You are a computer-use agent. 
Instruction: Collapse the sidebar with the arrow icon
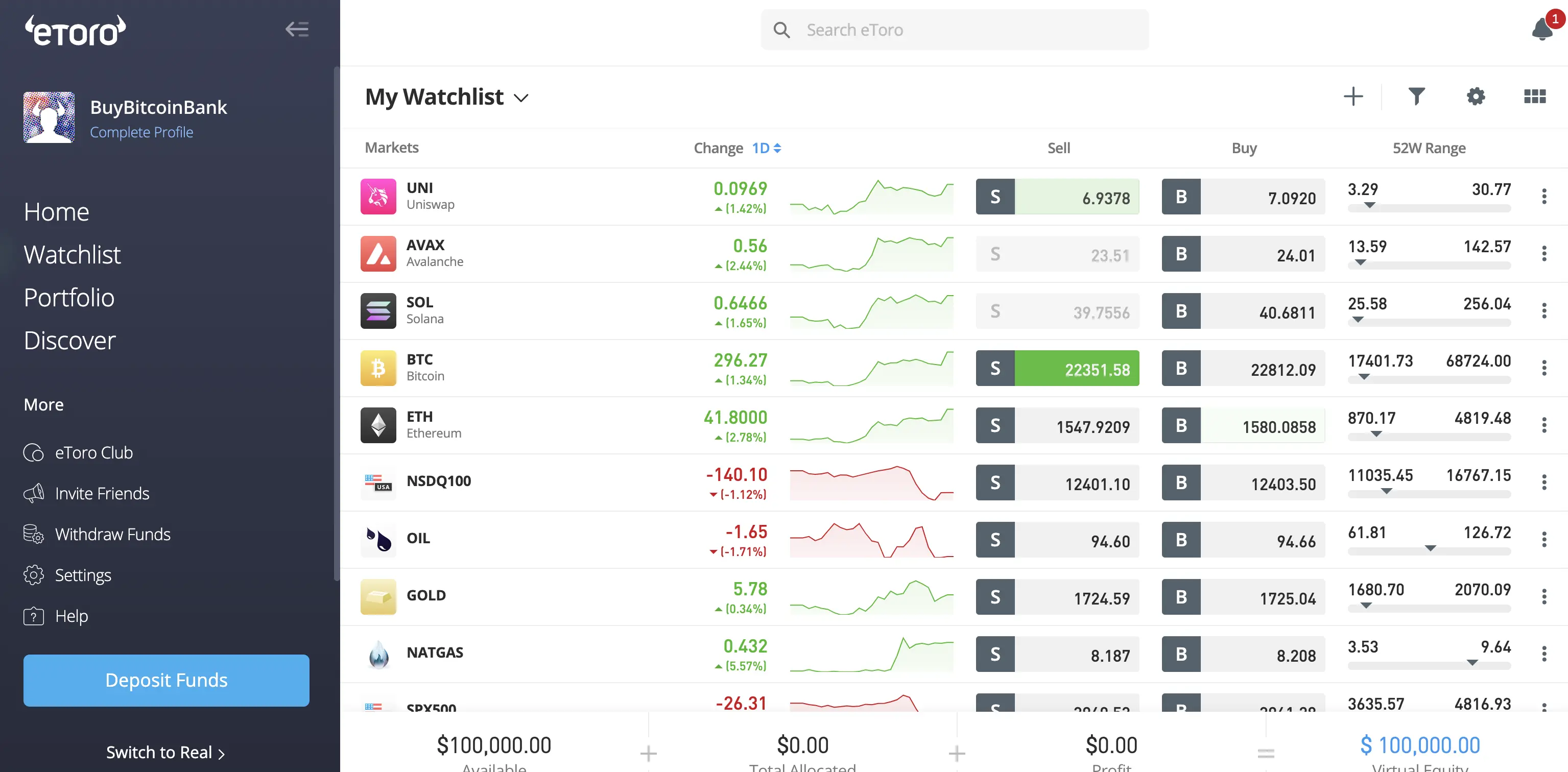coord(297,29)
